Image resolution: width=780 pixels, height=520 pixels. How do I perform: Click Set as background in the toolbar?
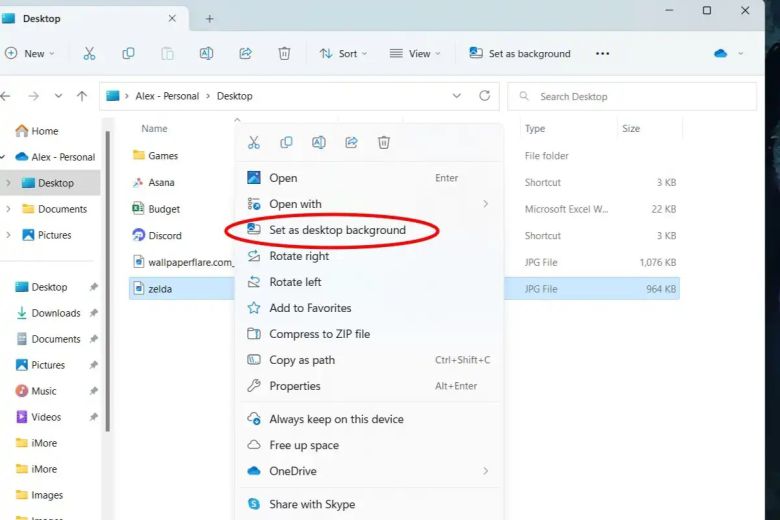click(x=520, y=54)
